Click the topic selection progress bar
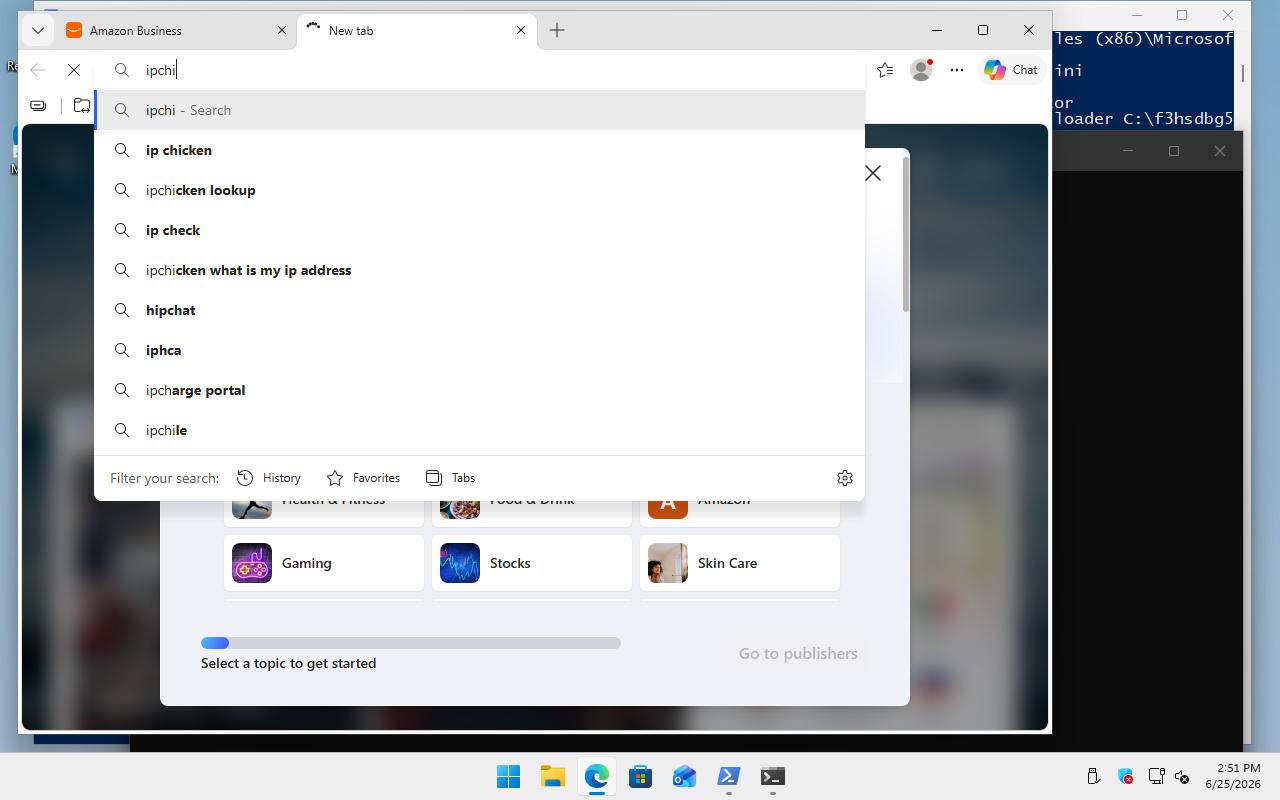 point(411,643)
